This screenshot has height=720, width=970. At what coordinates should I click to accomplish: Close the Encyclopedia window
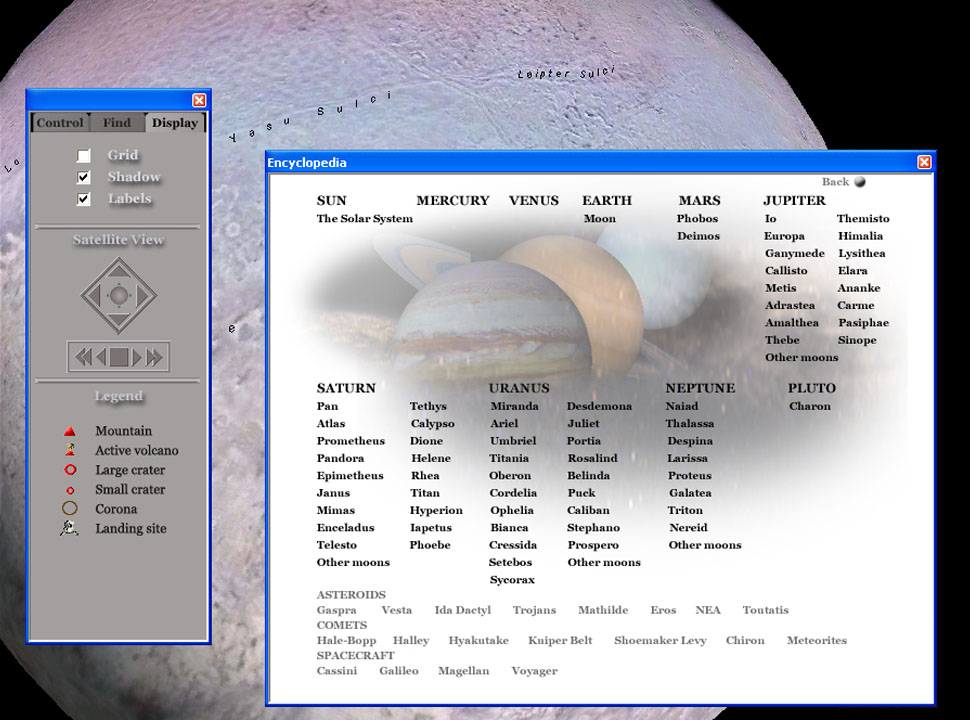tap(924, 162)
